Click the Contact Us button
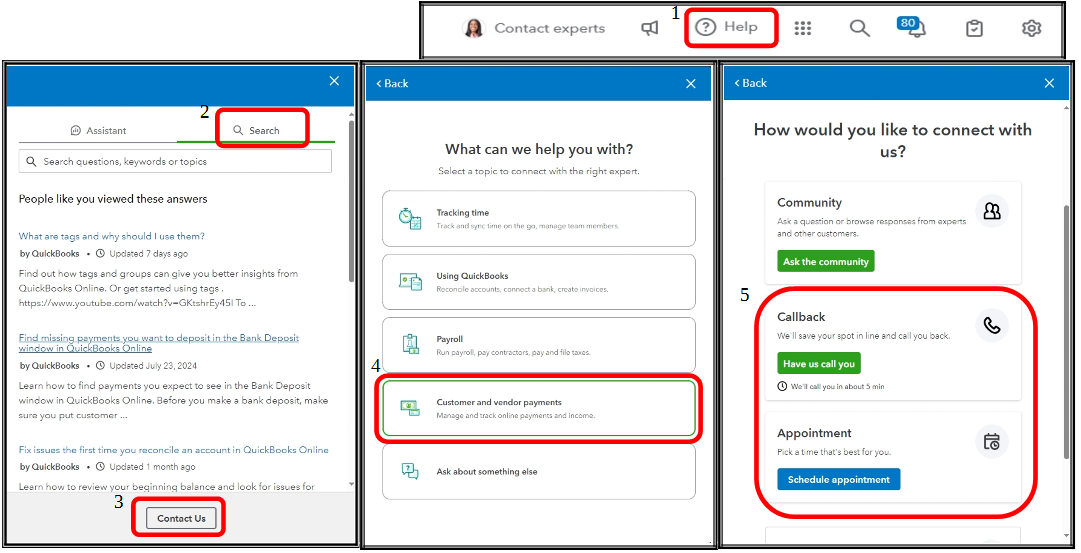 181,519
